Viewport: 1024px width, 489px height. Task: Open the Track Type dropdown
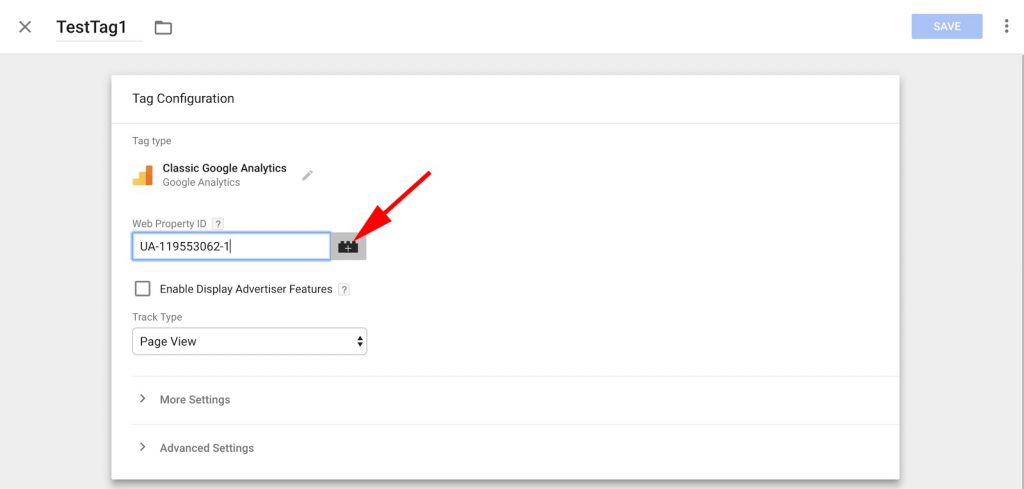pyautogui.click(x=249, y=341)
